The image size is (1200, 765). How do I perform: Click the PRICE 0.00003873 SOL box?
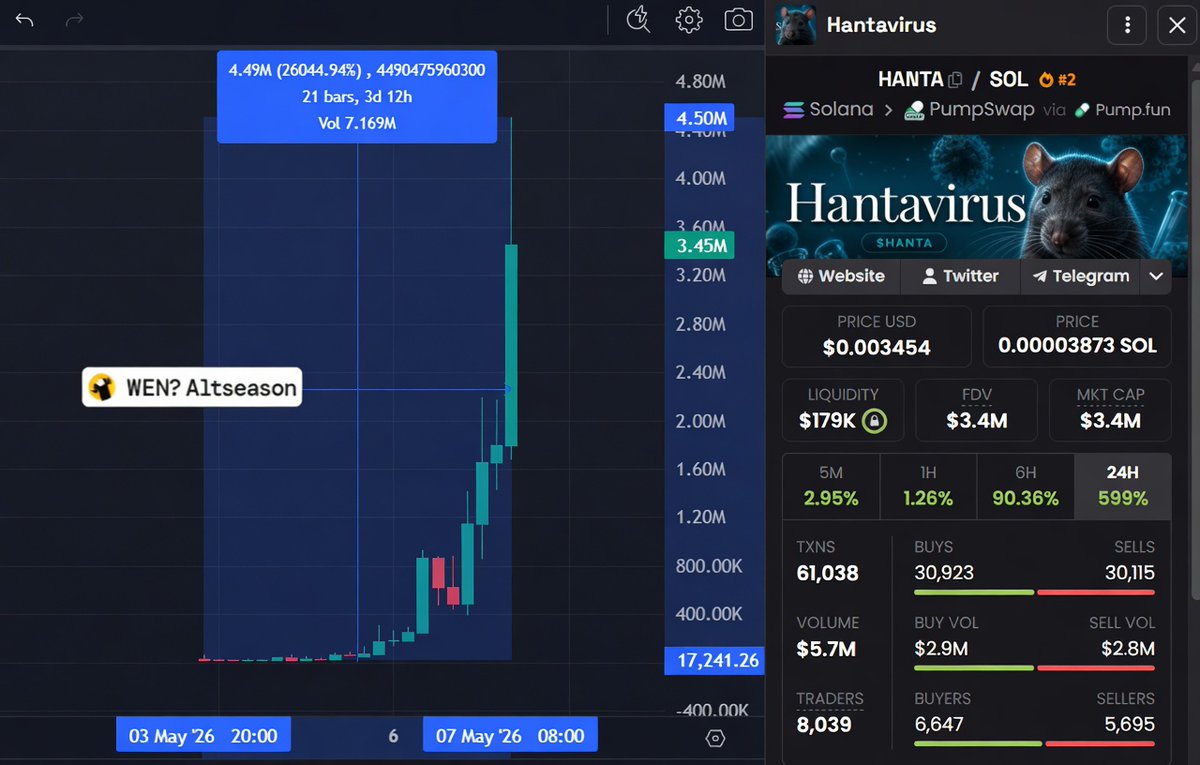point(1077,336)
